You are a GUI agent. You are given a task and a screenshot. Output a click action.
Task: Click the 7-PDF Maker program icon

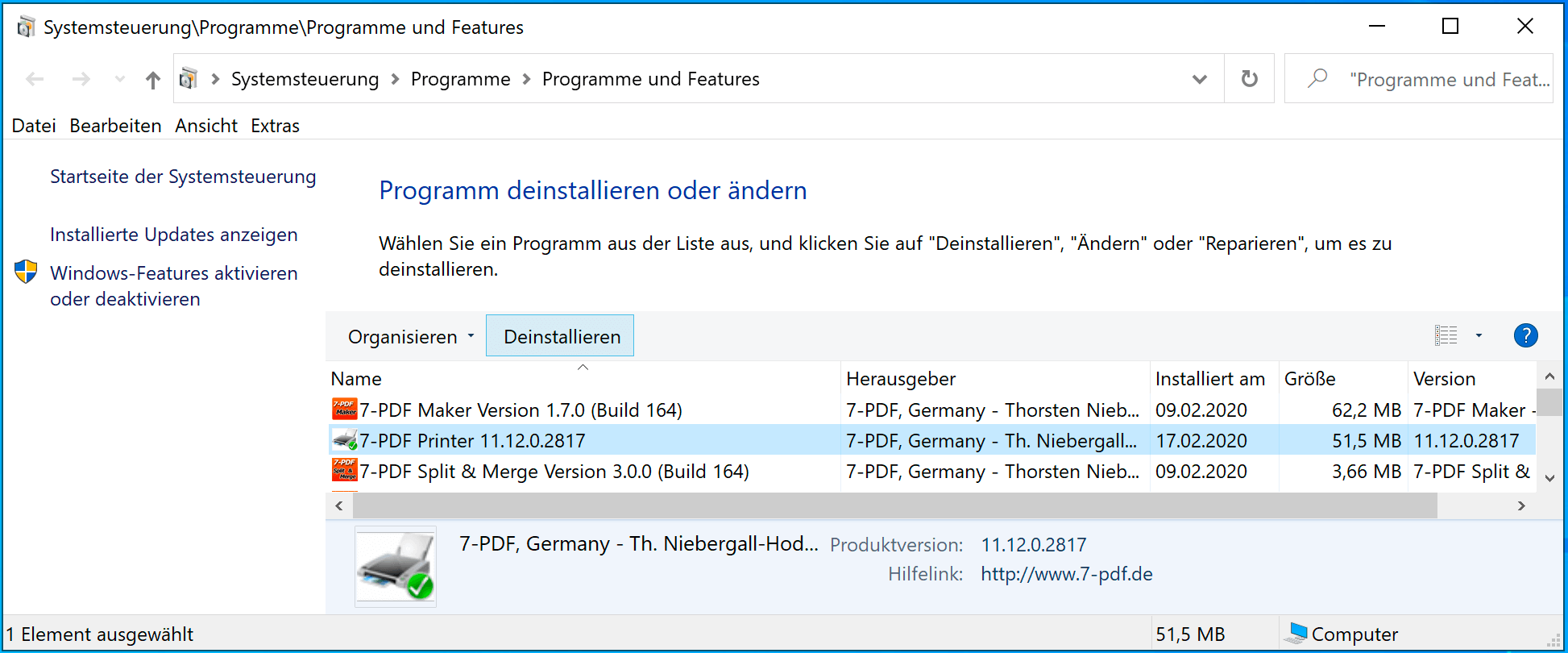tap(344, 410)
